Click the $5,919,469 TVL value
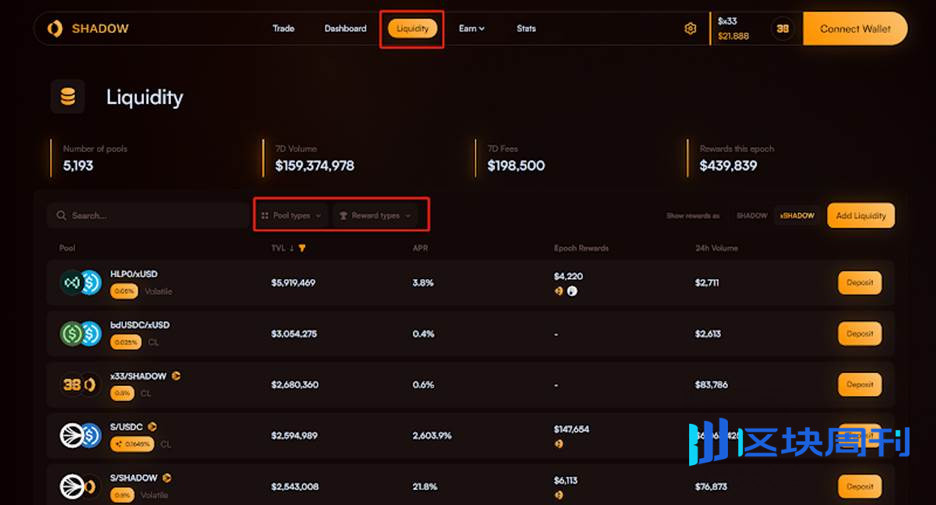 [x=293, y=282]
